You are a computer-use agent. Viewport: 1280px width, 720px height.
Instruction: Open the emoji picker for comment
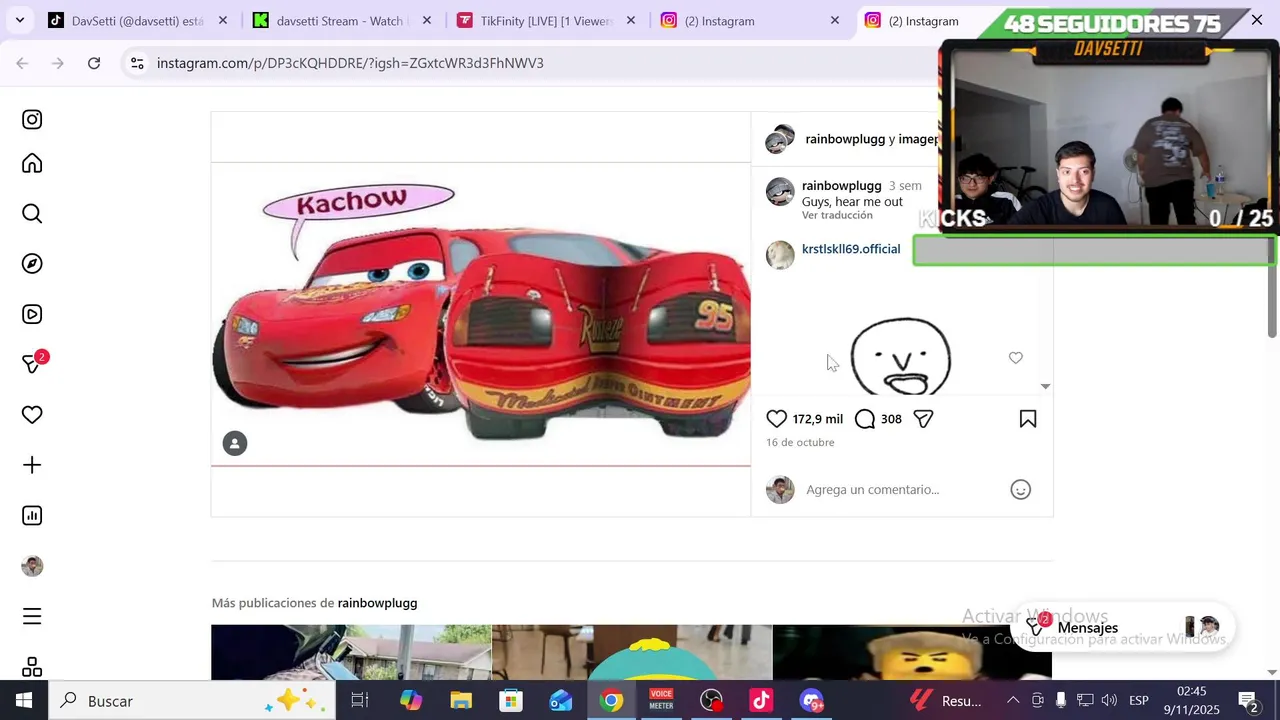[x=1020, y=490]
